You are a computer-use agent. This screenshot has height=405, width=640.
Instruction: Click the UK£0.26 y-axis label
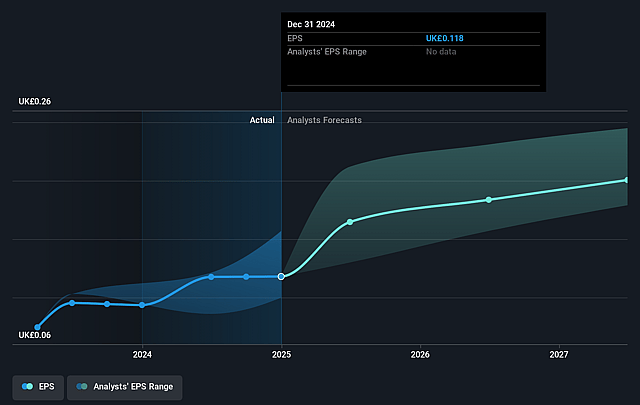pyautogui.click(x=35, y=101)
